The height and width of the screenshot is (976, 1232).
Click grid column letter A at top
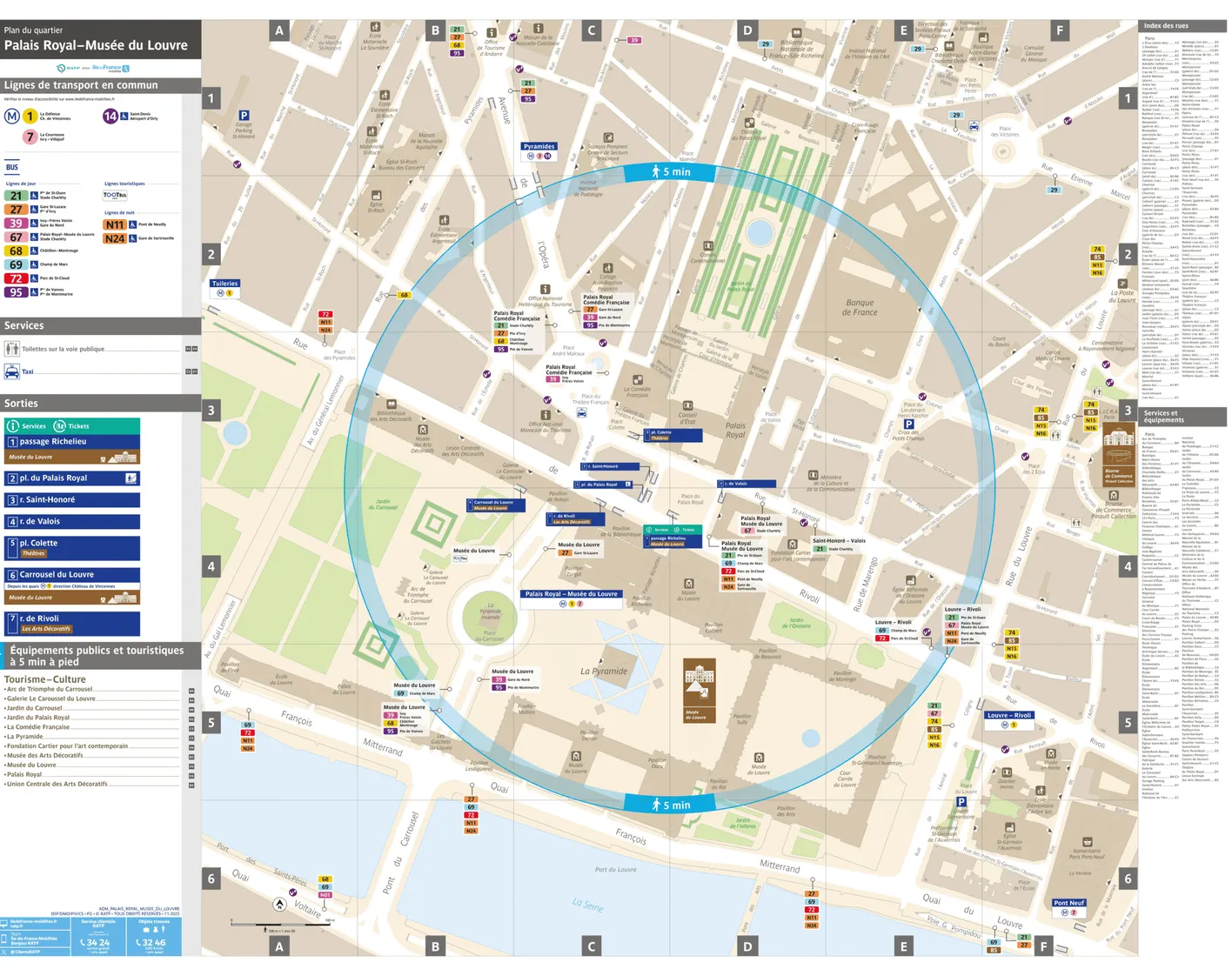(x=279, y=30)
